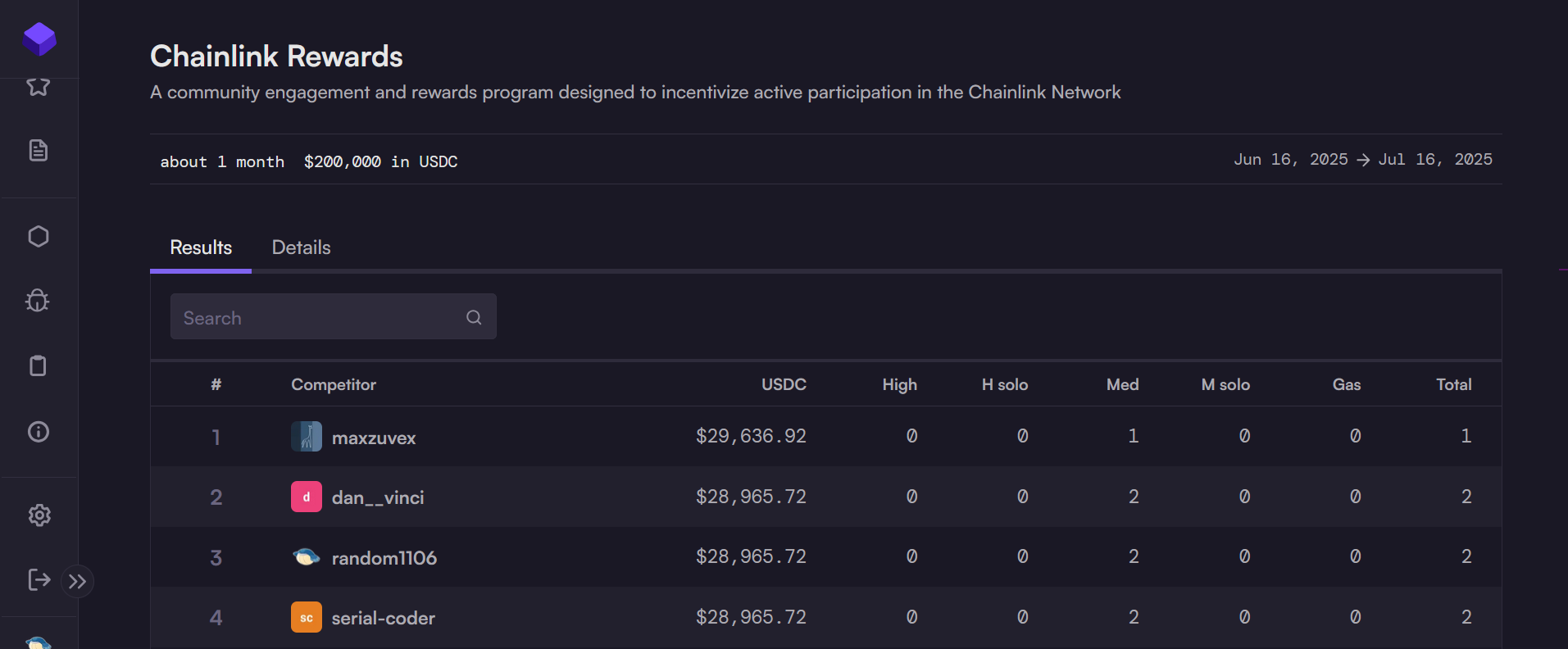Click the search magnifier icon

coord(474,317)
